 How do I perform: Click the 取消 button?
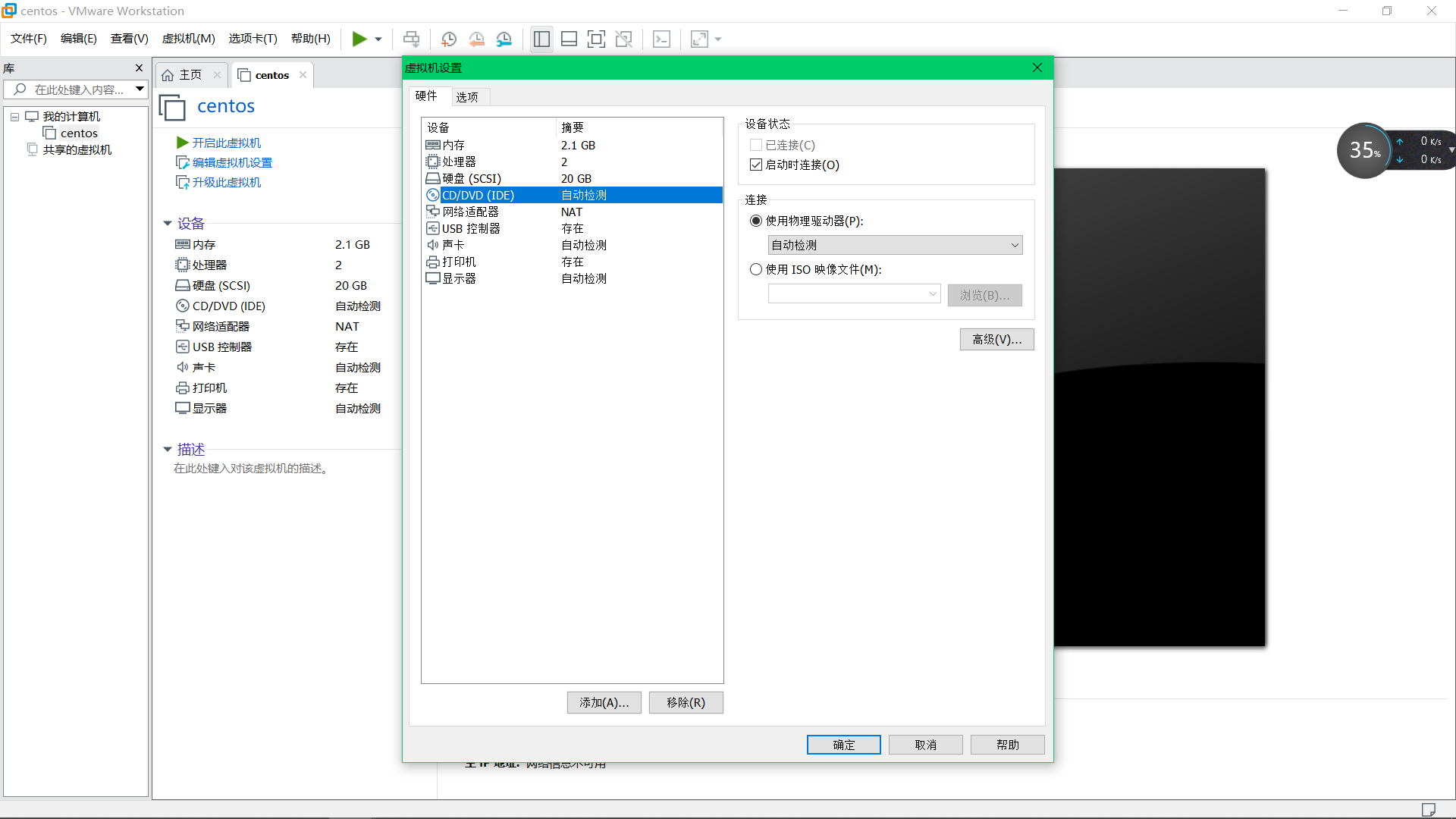coord(925,745)
